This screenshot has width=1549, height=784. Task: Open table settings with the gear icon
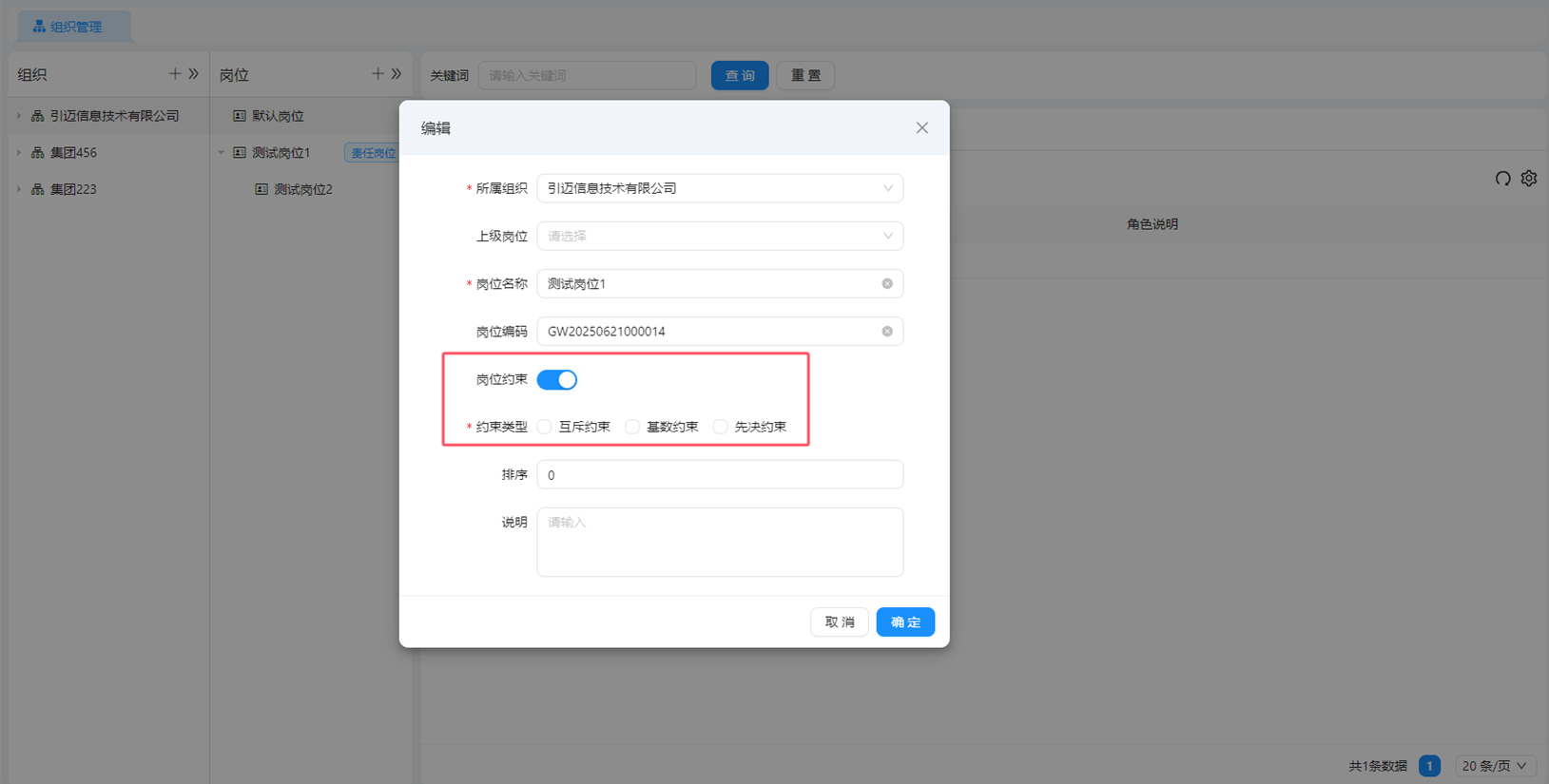click(x=1529, y=179)
